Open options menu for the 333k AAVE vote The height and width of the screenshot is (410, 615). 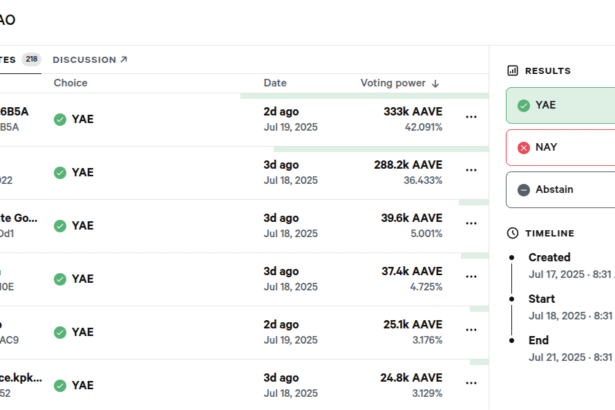coord(471,117)
